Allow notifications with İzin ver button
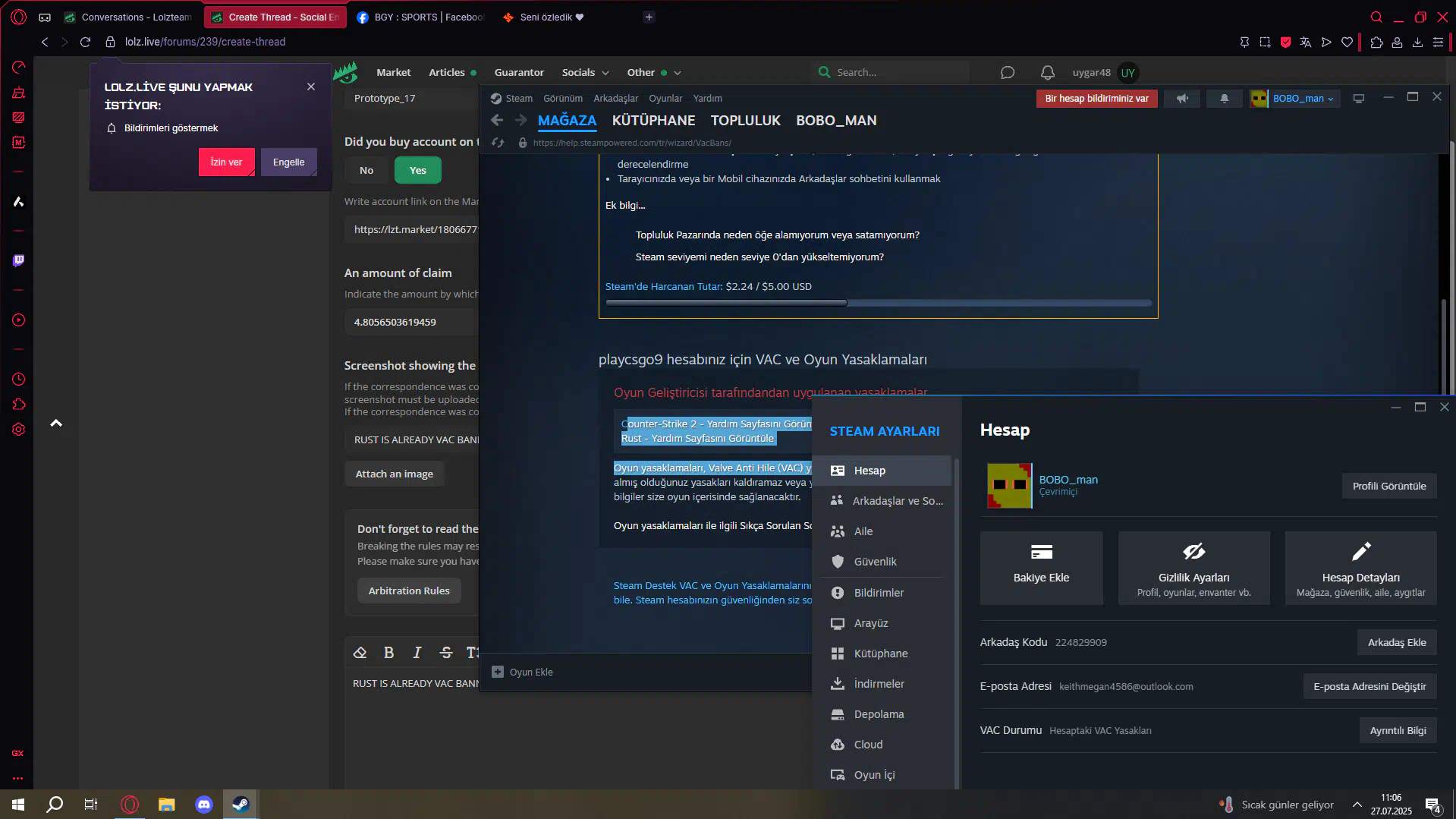This screenshot has height=819, width=1456. pyautogui.click(x=226, y=162)
